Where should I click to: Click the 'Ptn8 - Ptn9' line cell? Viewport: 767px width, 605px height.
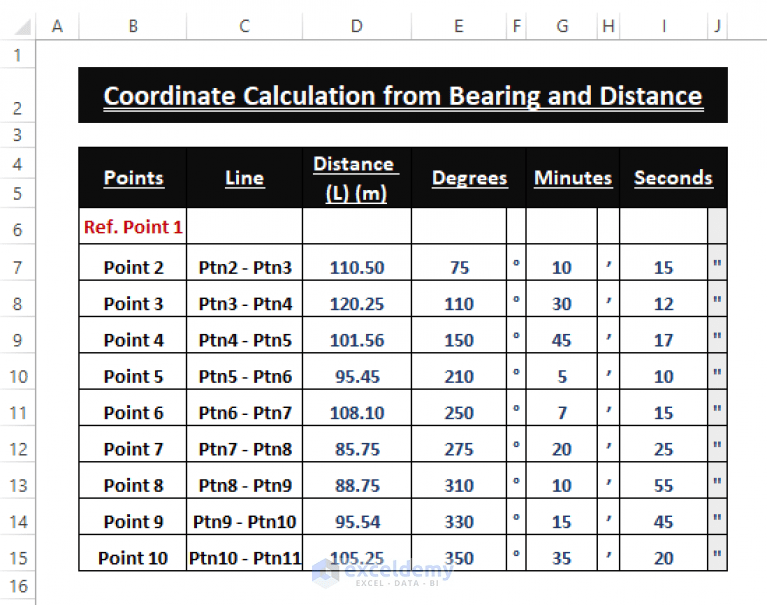(244, 480)
